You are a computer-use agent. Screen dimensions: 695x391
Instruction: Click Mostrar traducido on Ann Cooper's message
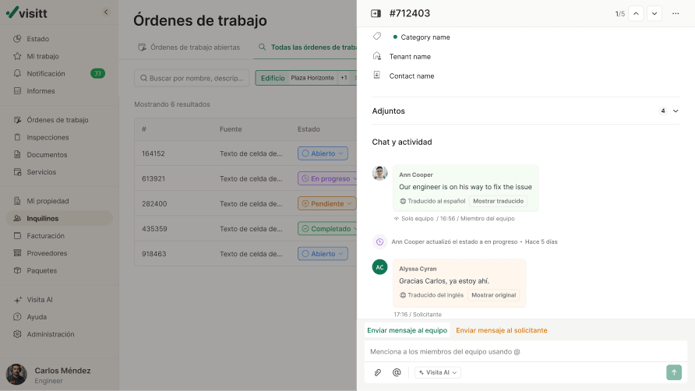point(498,201)
